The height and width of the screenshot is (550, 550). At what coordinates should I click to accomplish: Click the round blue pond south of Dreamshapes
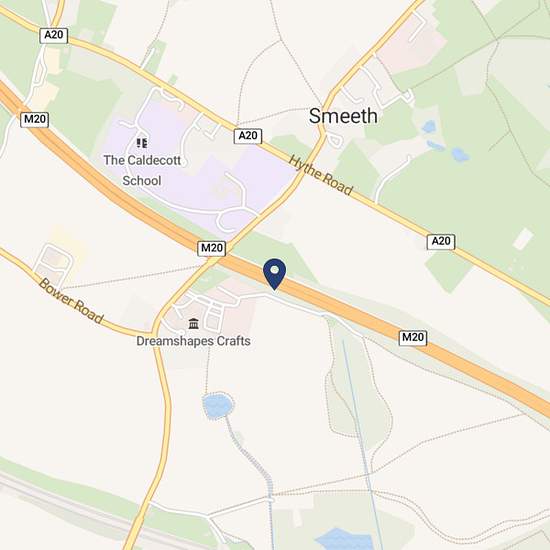click(x=218, y=406)
